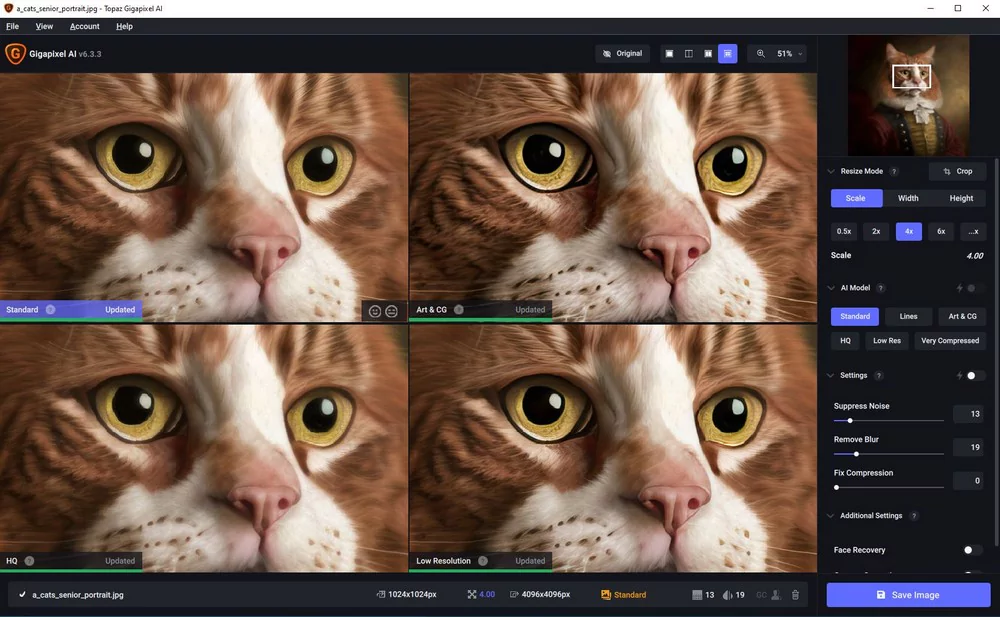Screen dimensions: 1000x617
Task: Click the Save Image button
Action: click(x=907, y=595)
